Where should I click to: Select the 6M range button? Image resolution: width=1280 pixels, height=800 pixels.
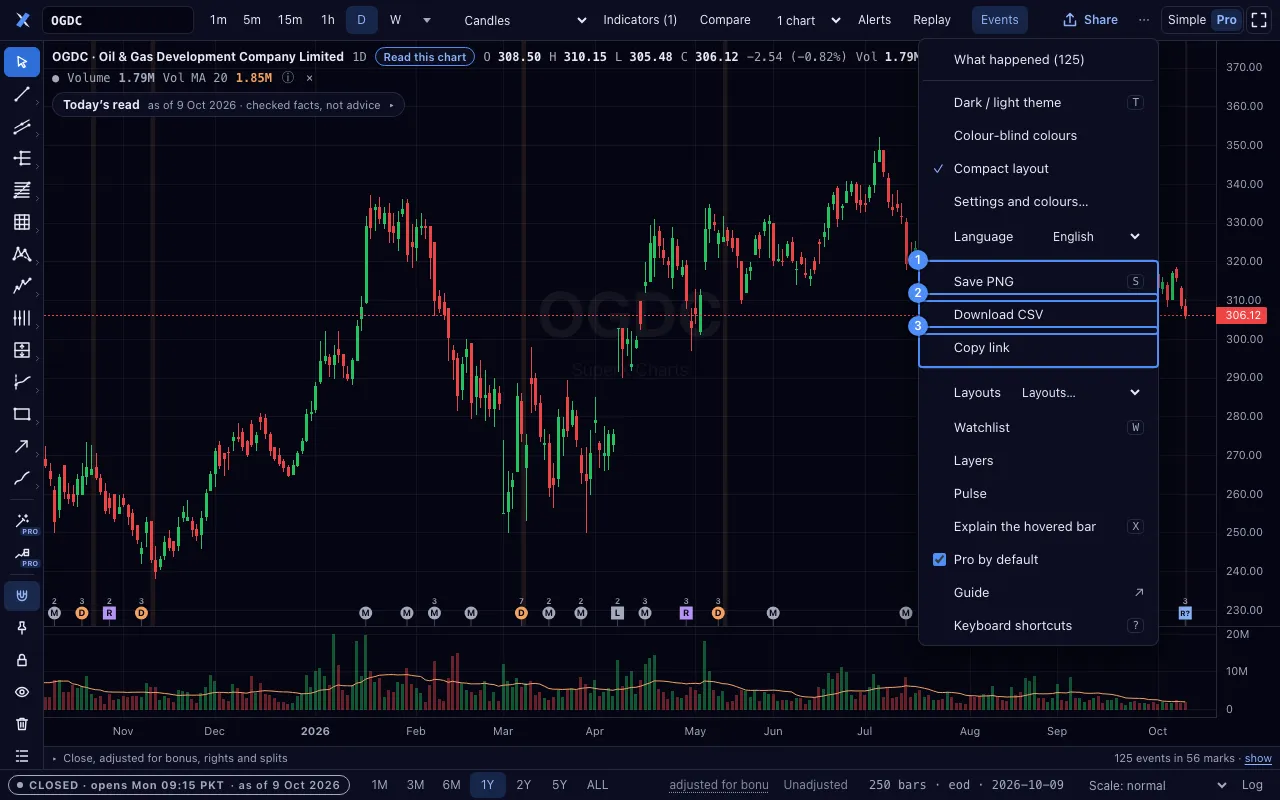click(x=451, y=785)
